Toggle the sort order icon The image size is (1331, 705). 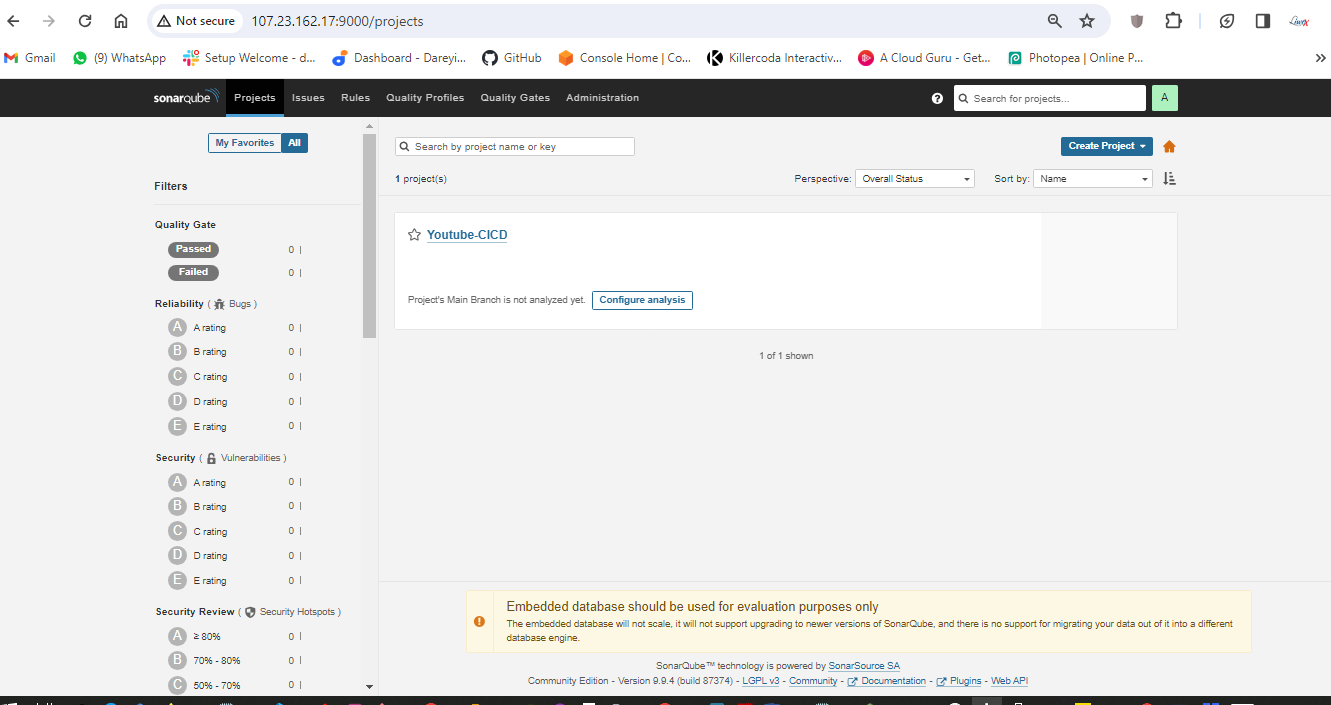point(1169,179)
